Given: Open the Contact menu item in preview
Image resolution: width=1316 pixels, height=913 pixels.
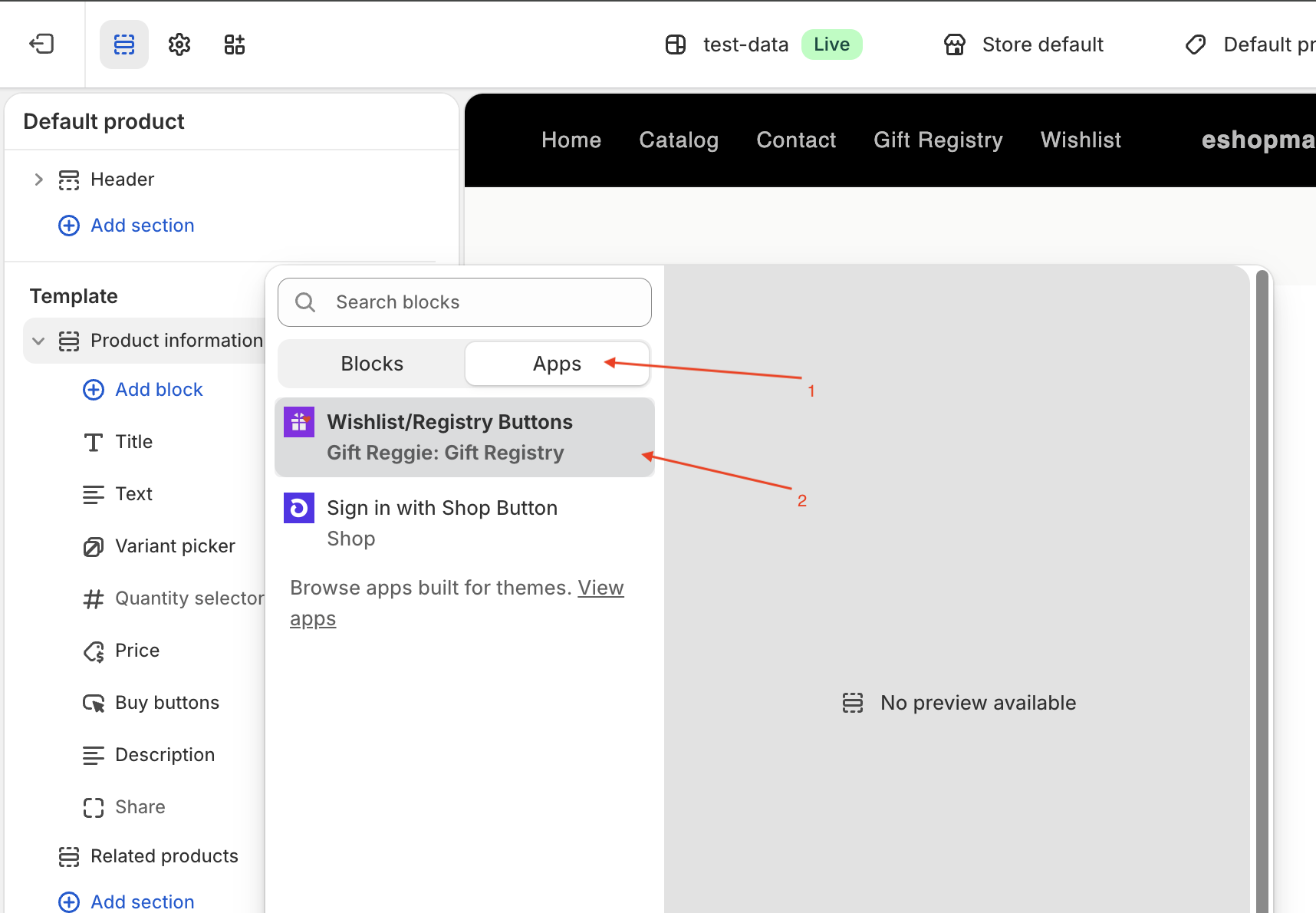Looking at the screenshot, I should pyautogui.click(x=796, y=140).
